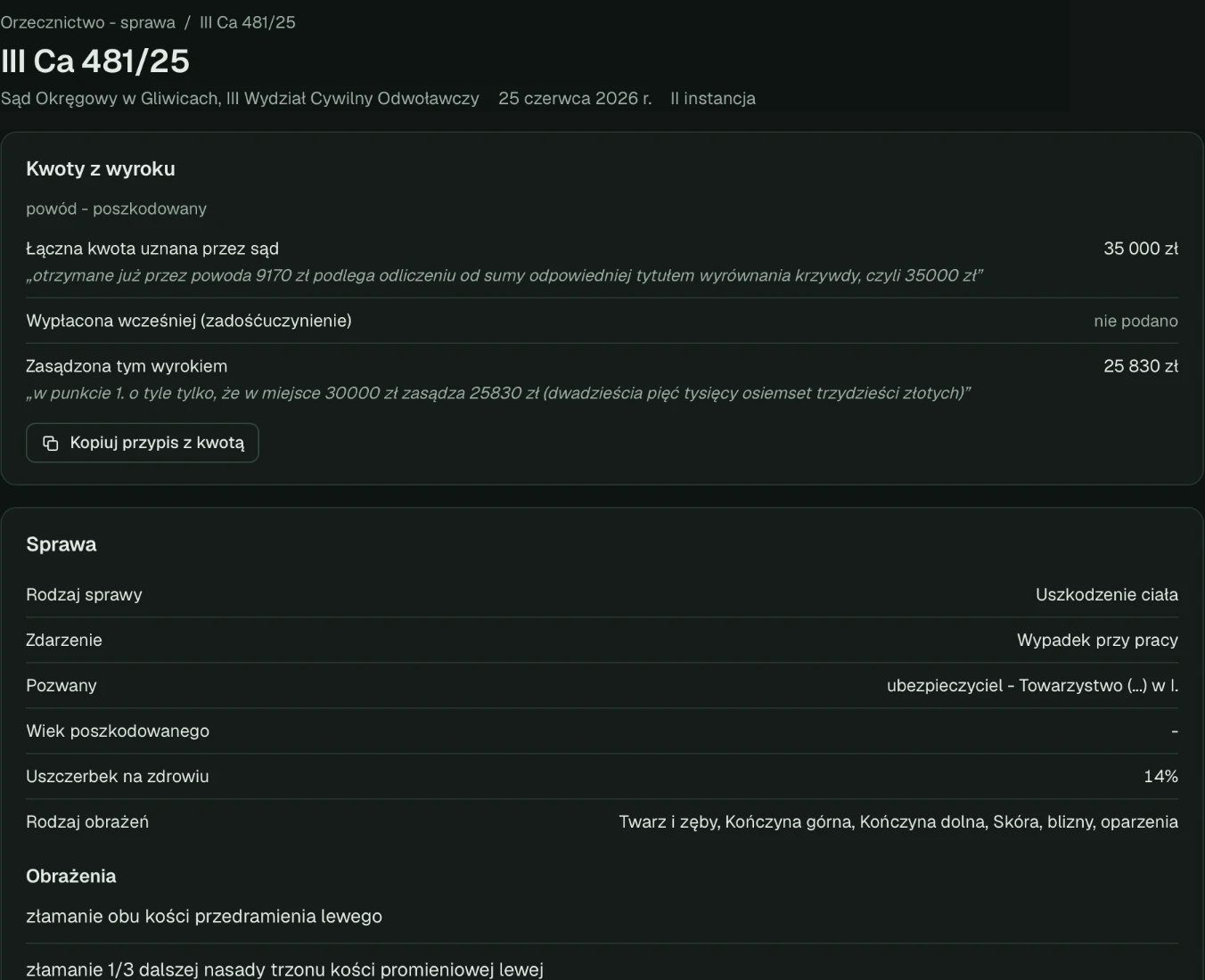The width and height of the screenshot is (1205, 980).
Task: Click the Sprawa section heading
Action: (61, 544)
